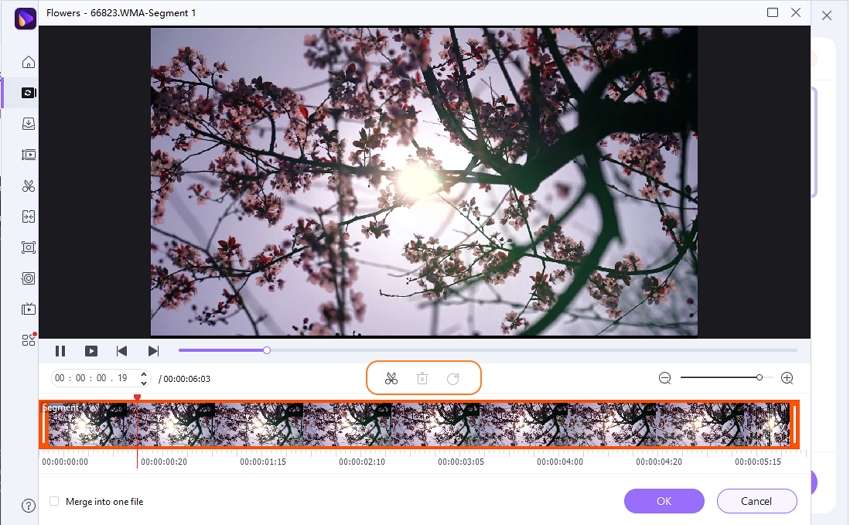Close the segment editor dialog

coord(796,12)
